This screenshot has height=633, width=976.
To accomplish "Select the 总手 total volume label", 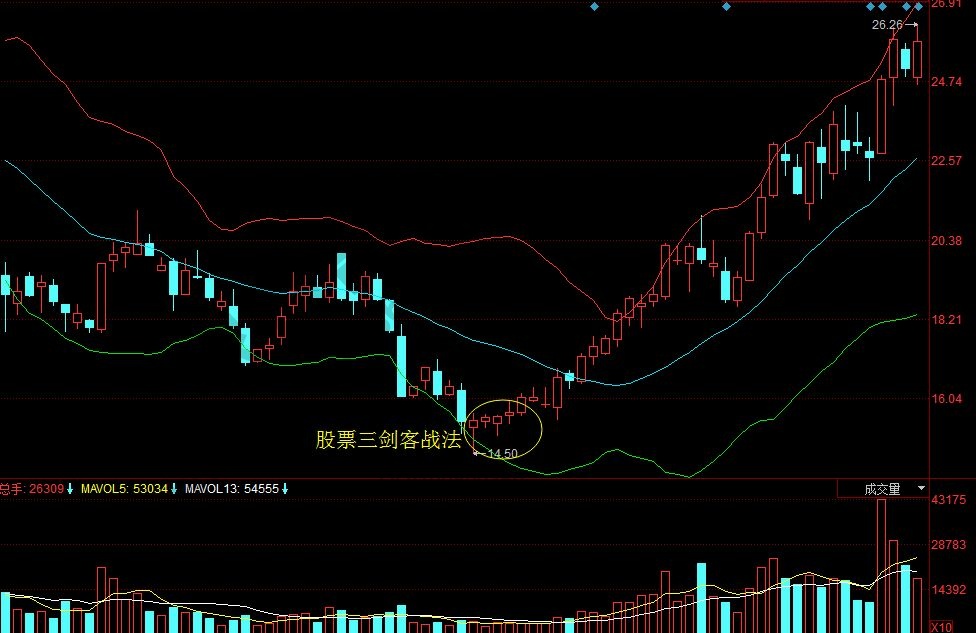I will click(12, 489).
